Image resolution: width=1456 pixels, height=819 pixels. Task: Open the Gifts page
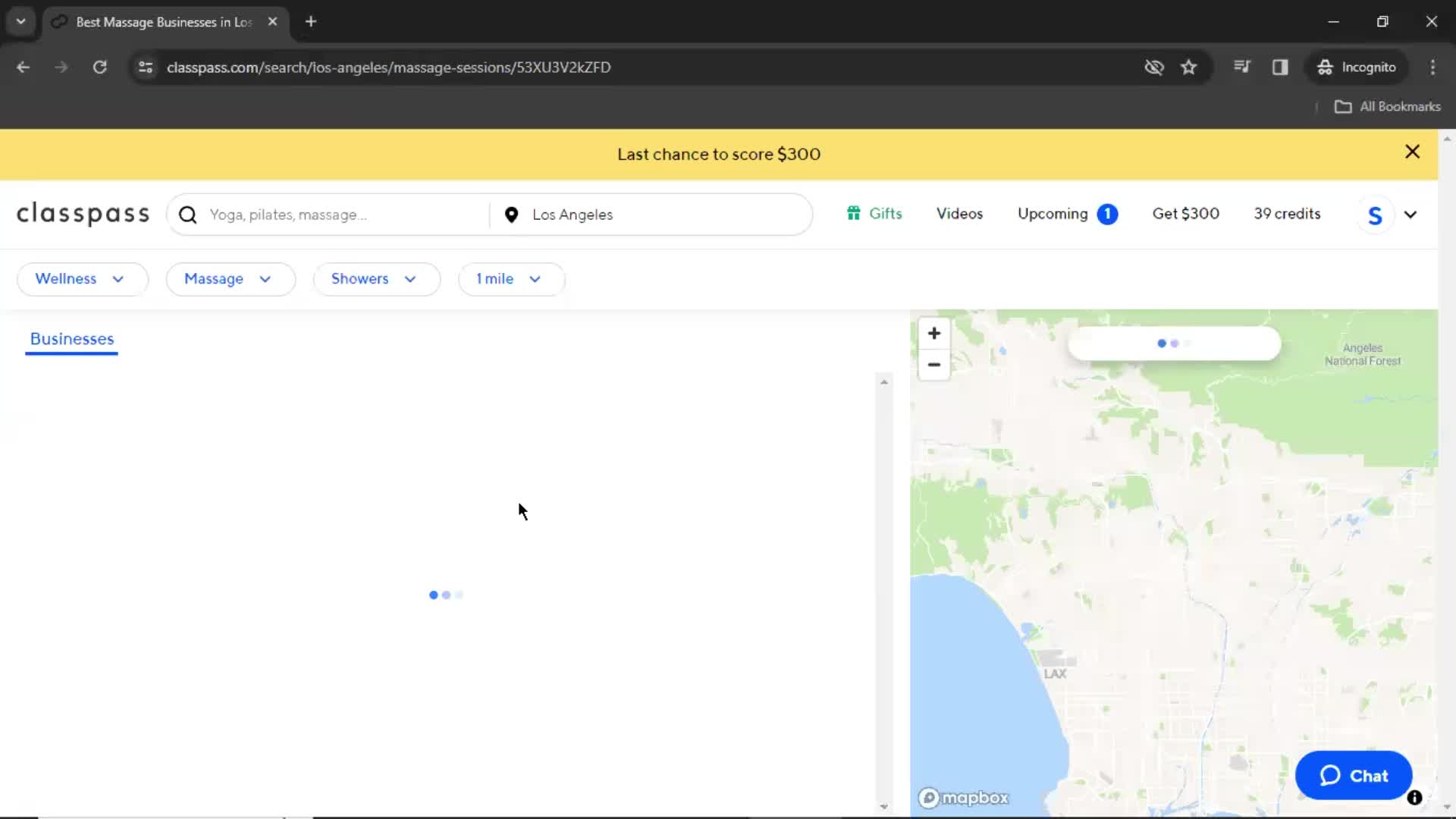(885, 214)
